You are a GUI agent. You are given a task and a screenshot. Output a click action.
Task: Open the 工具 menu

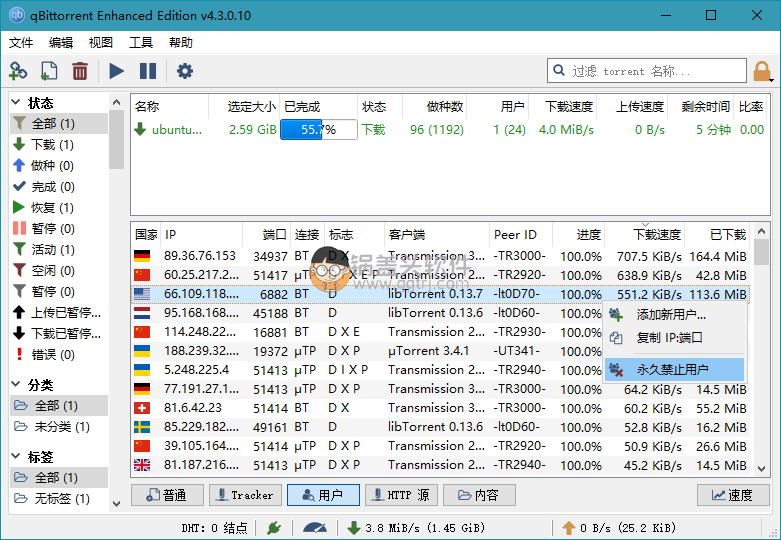click(x=140, y=42)
